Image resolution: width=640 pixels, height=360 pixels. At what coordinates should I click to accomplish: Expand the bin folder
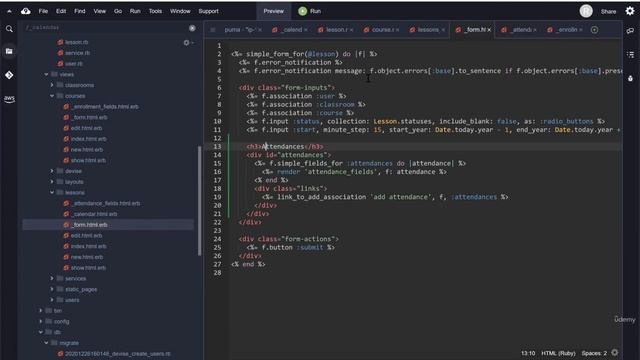[40, 311]
